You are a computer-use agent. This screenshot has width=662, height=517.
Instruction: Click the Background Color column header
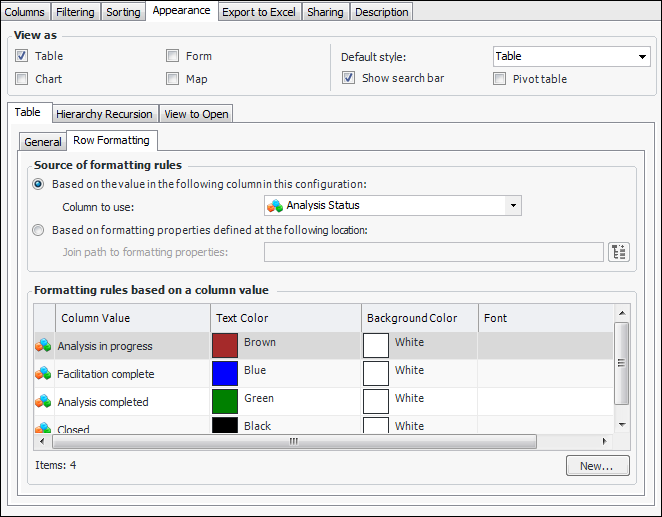[x=412, y=318]
